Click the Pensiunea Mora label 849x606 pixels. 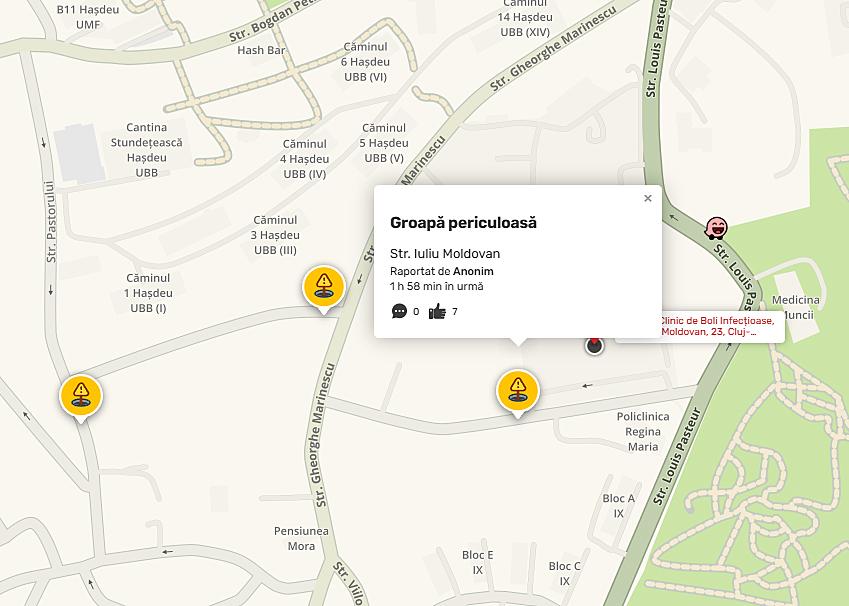pos(300,538)
